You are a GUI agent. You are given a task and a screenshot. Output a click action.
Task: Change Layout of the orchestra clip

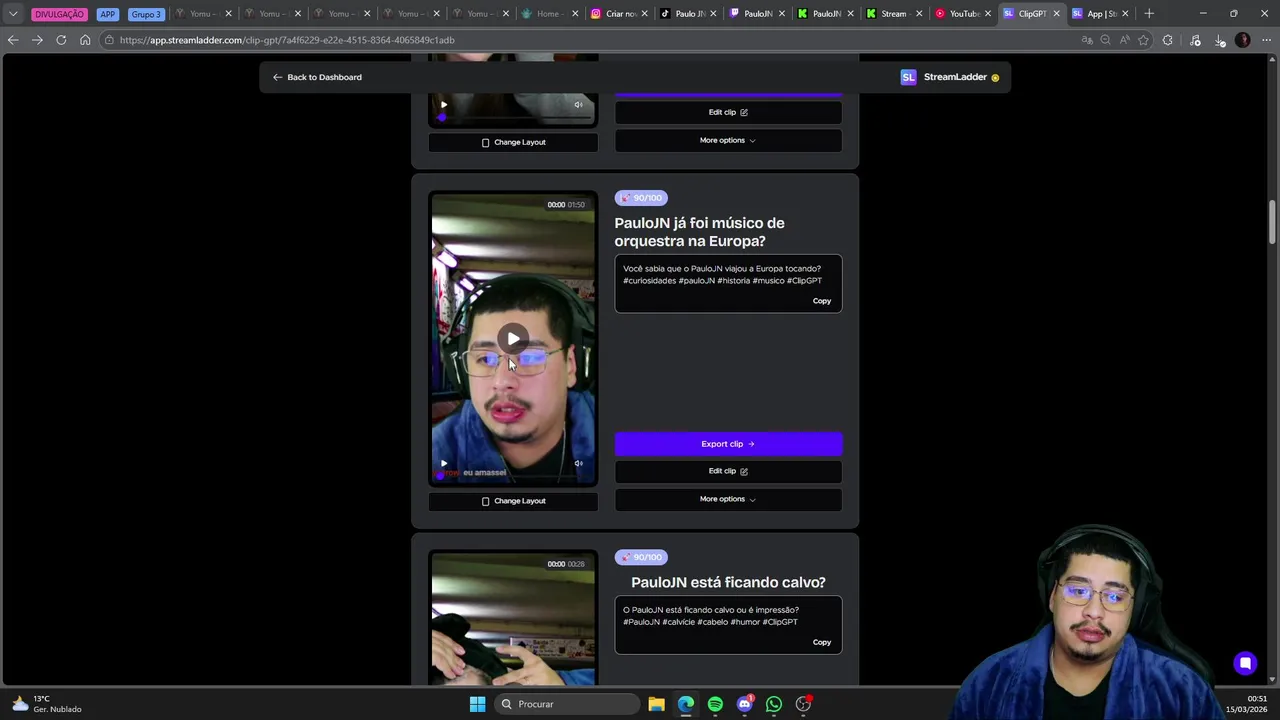513,501
